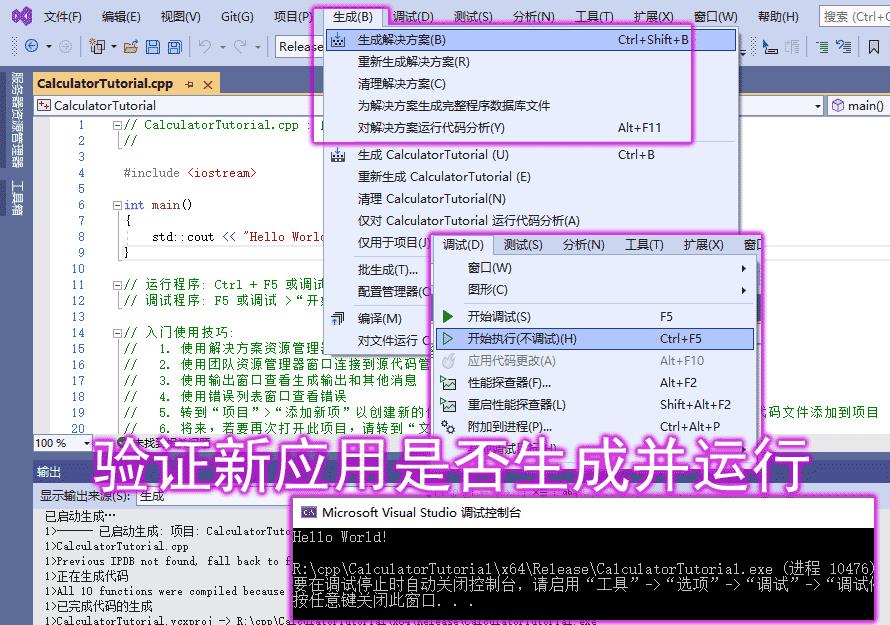Open the Release configuration dropdown
Viewport: 890px width, 625px height.
[300, 46]
